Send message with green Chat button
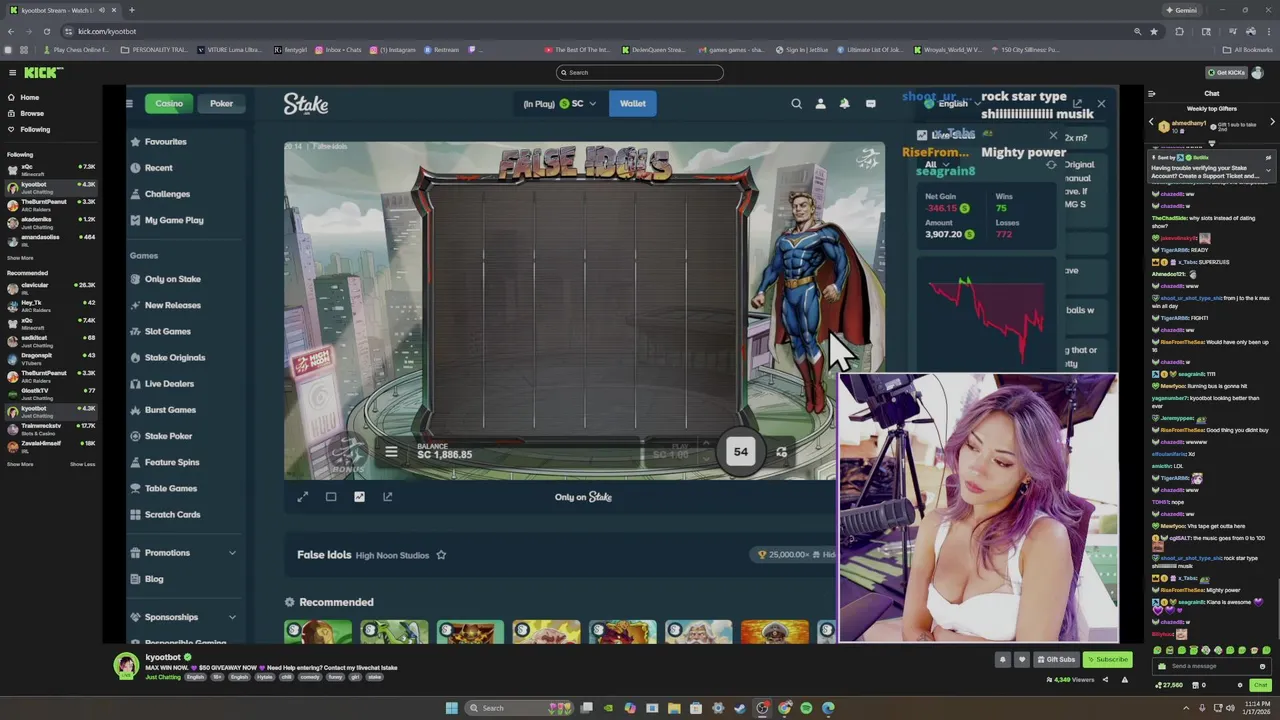 [x=1260, y=685]
